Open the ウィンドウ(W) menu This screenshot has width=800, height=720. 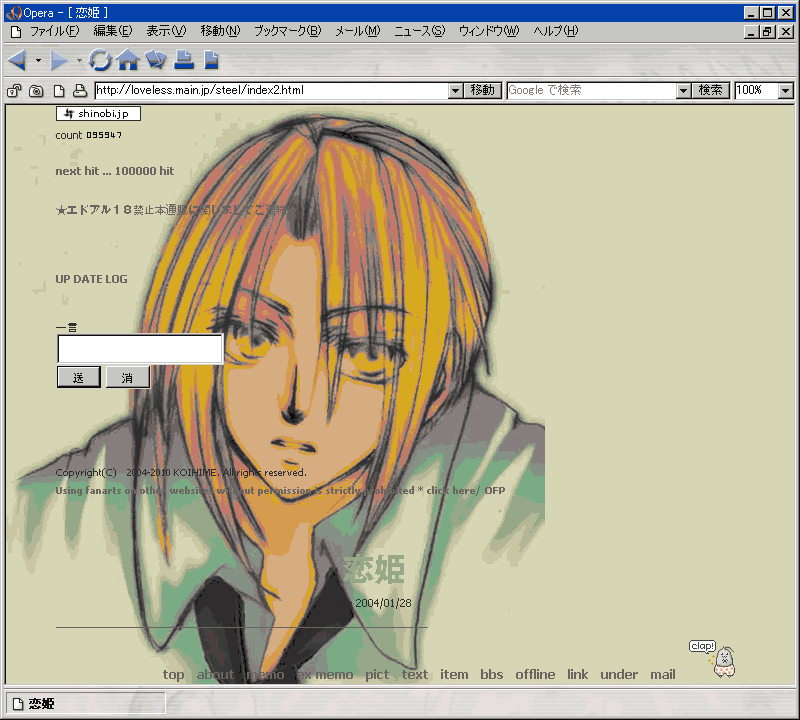pos(489,31)
